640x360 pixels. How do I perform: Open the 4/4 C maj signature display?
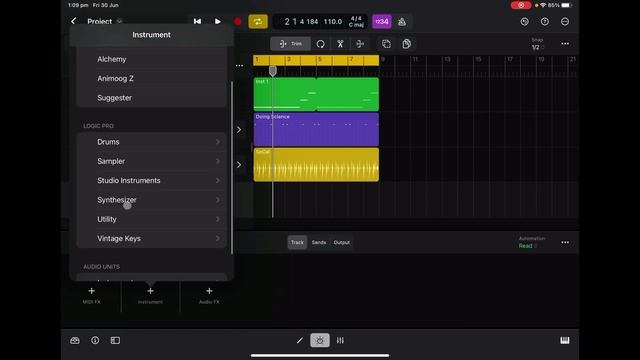[x=356, y=22]
